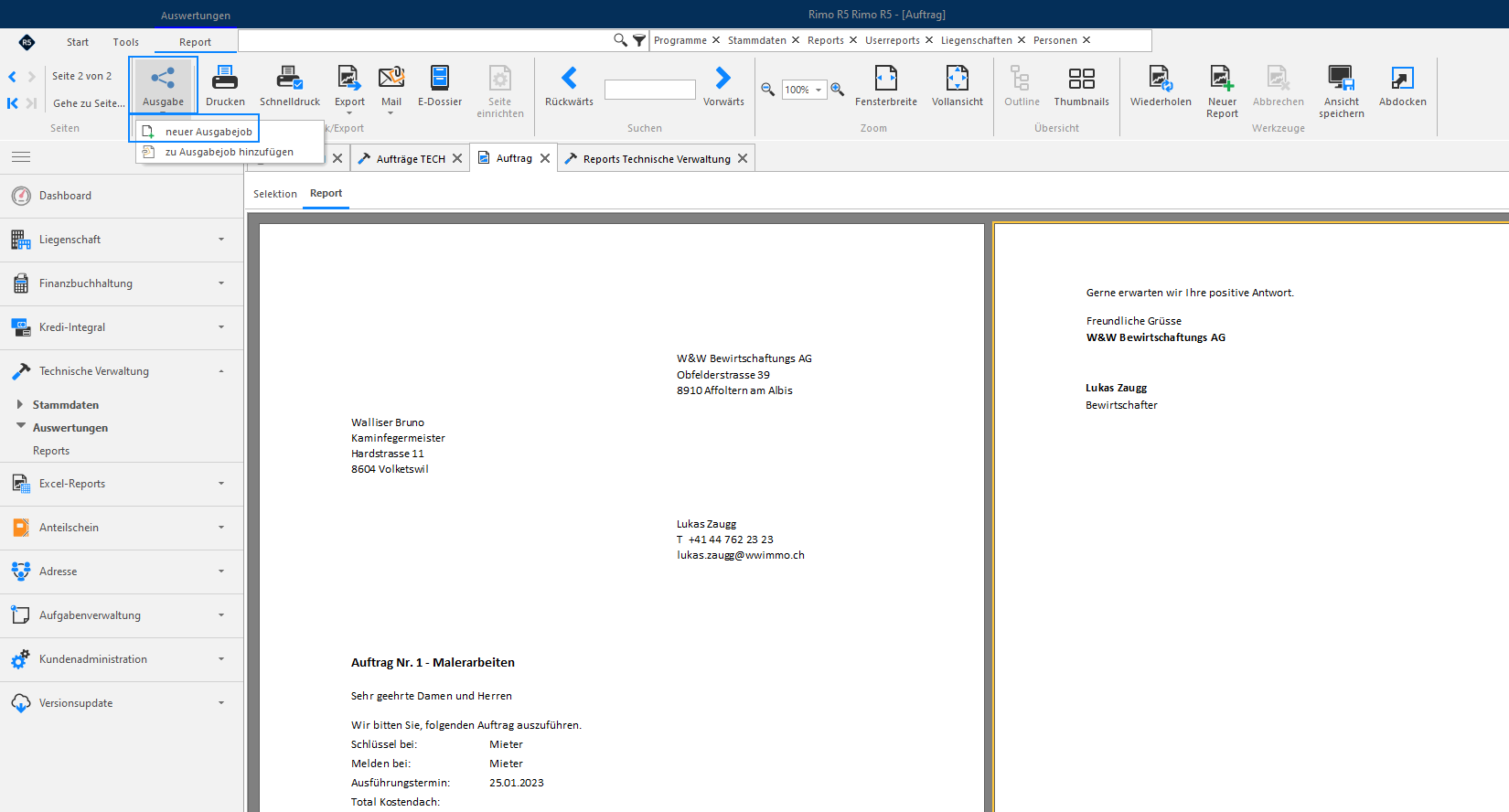This screenshot has width=1509, height=812.
Task: Collapse the Auswertungen tree node
Action: [20, 426]
